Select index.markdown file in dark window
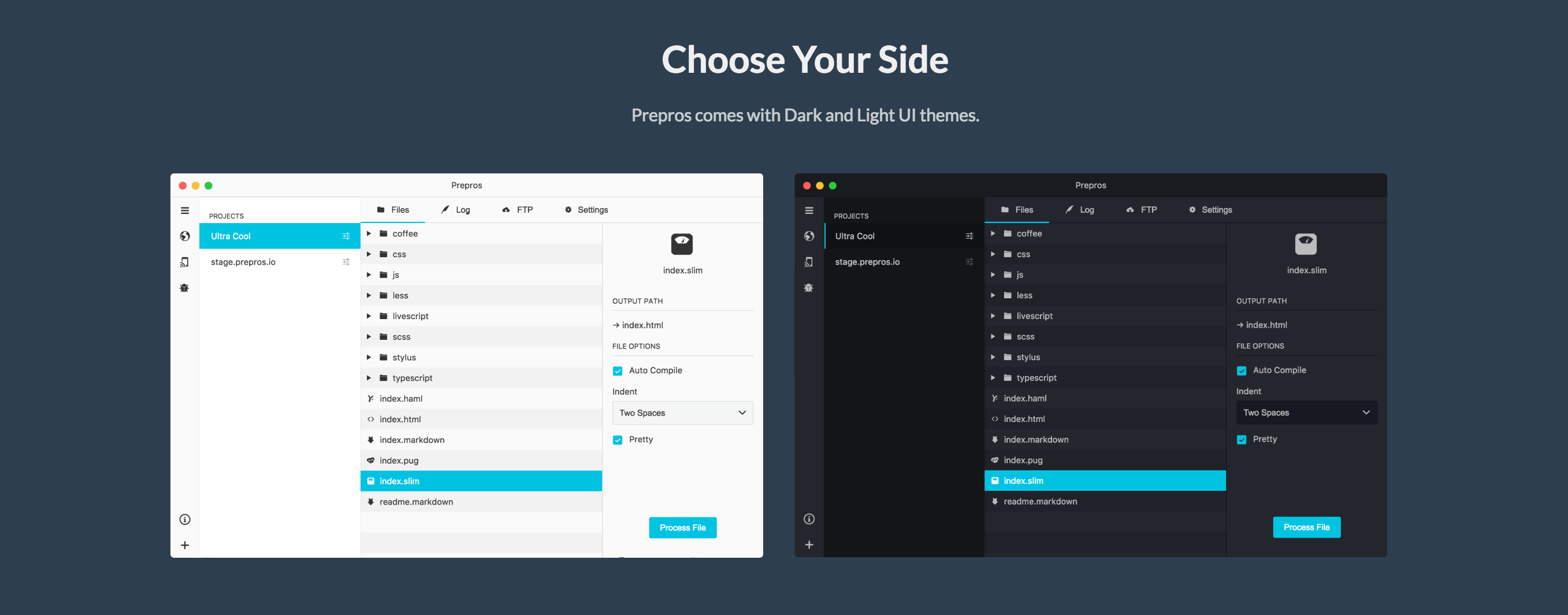The width and height of the screenshot is (1568, 615). 1105,440
